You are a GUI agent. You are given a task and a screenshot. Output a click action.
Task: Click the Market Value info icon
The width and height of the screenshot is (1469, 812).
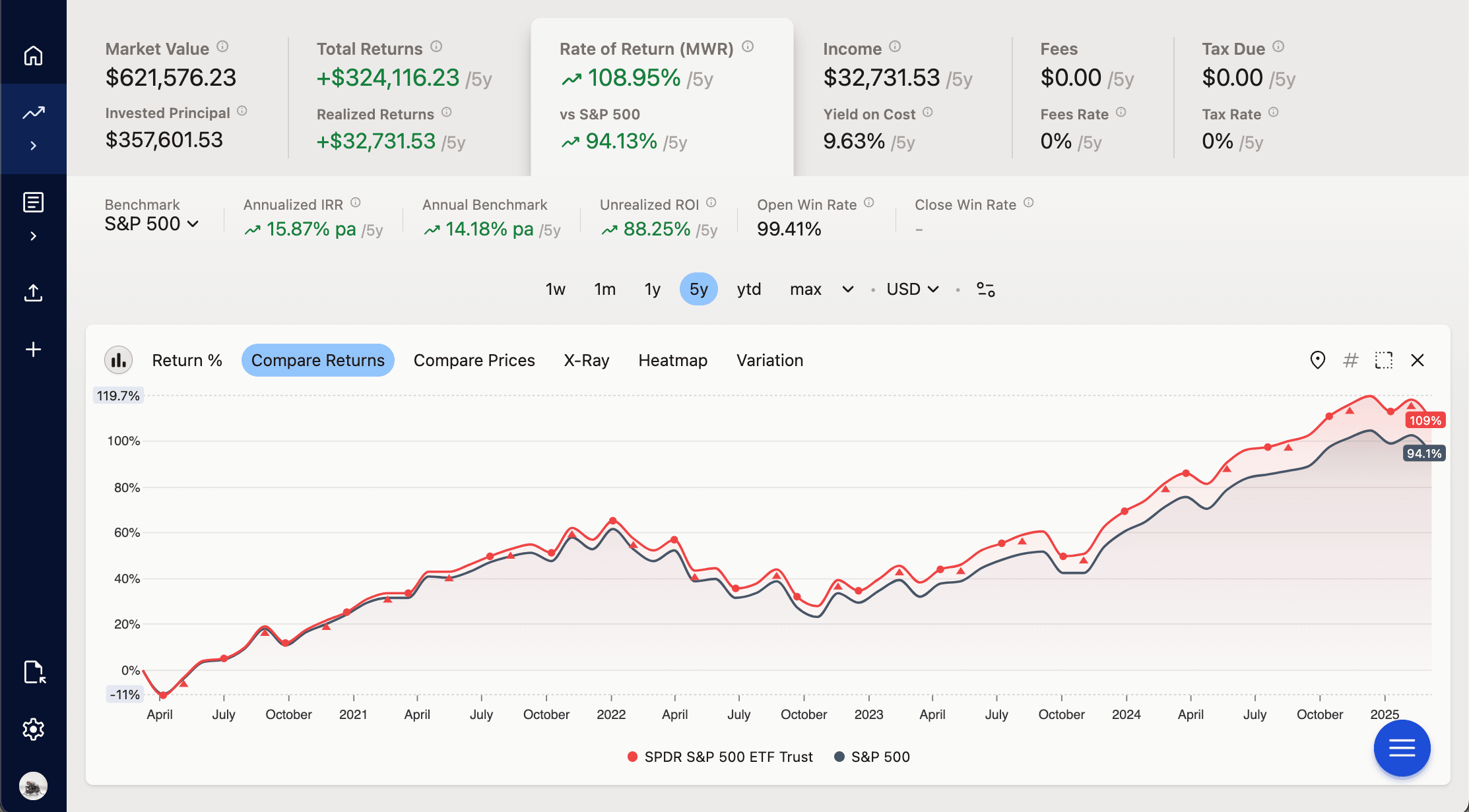tap(222, 46)
